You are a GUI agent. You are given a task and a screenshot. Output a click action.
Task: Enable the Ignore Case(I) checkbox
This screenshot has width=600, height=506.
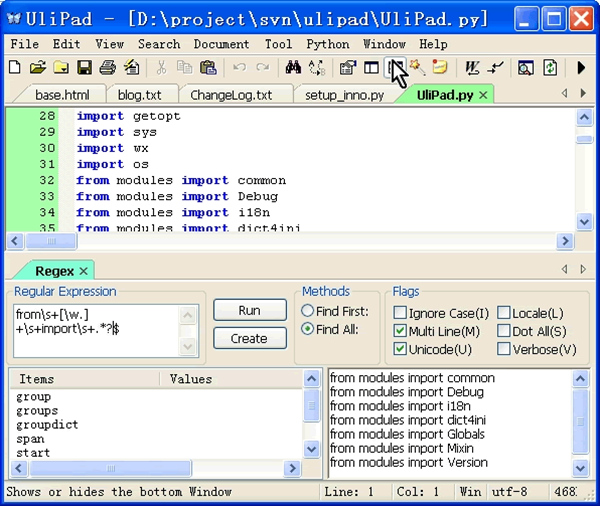pyautogui.click(x=401, y=313)
